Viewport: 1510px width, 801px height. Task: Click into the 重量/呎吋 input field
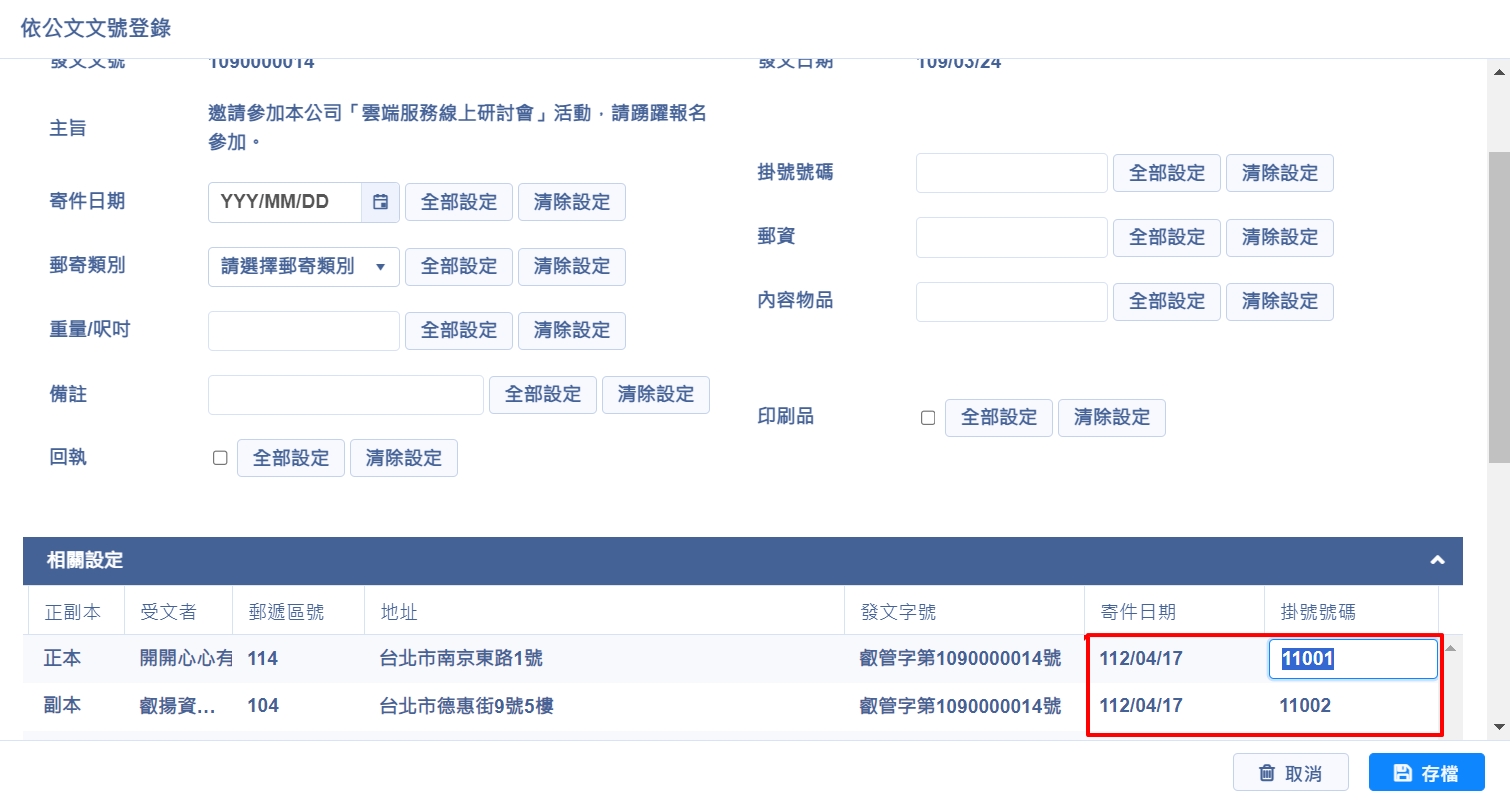click(303, 331)
